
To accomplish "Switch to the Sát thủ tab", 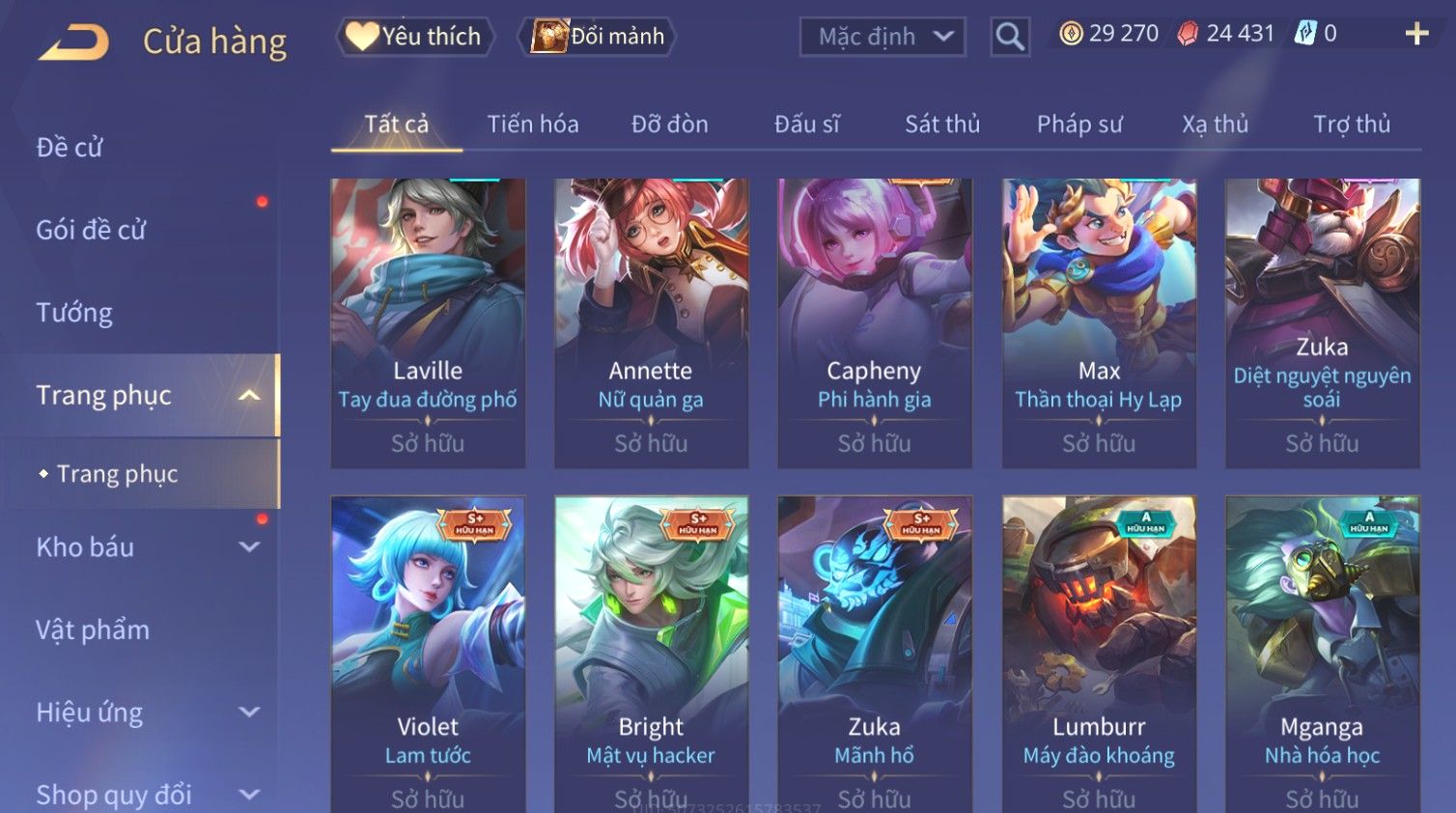I will [942, 125].
